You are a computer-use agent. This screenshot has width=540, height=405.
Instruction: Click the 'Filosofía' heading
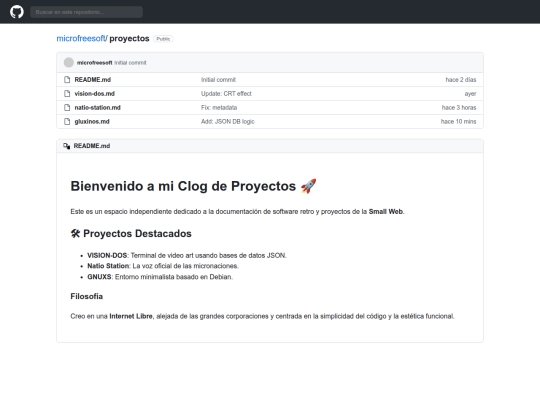(x=86, y=297)
